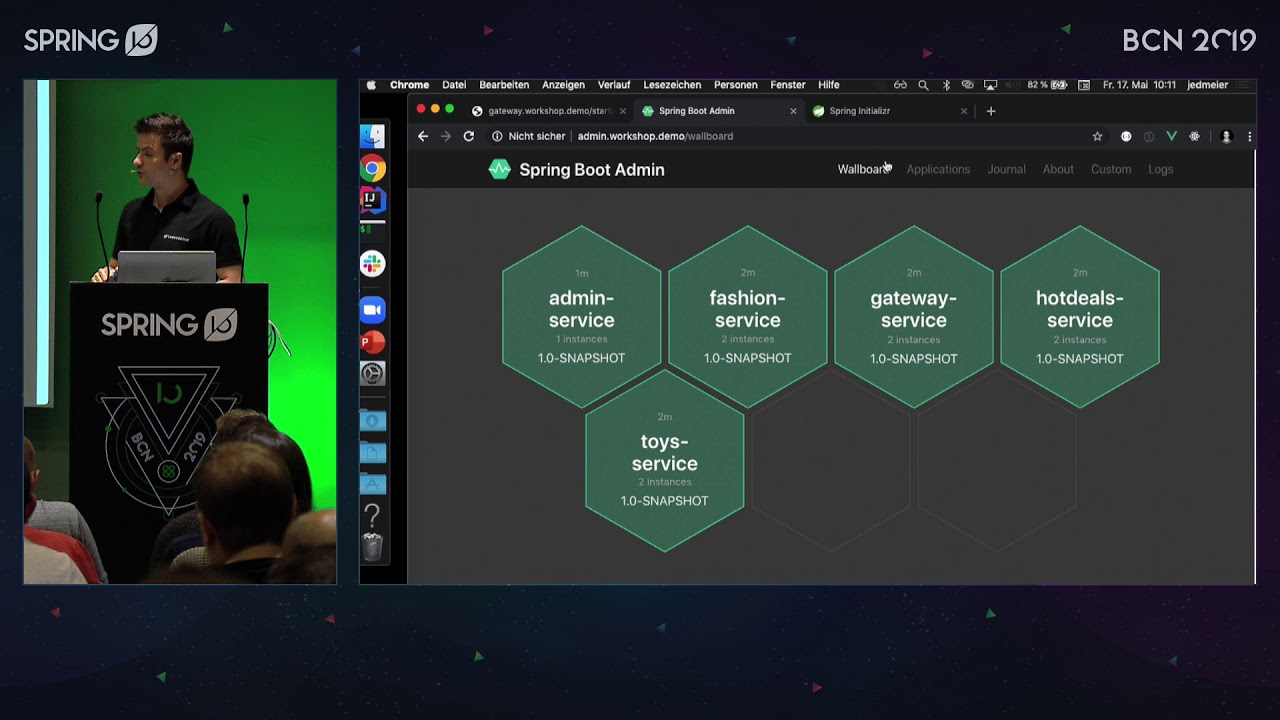
Task: Open the Journal page link
Action: click(1006, 169)
